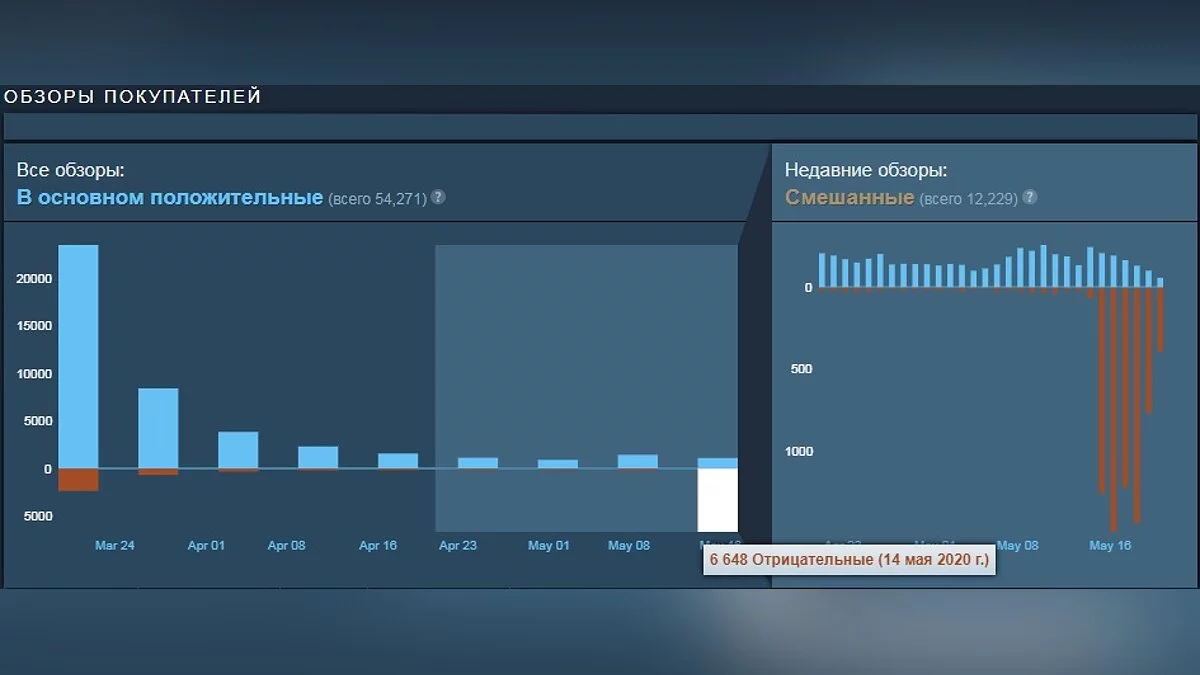Select the blue bar above May 08
The width and height of the screenshot is (1200, 675).
pos(637,461)
